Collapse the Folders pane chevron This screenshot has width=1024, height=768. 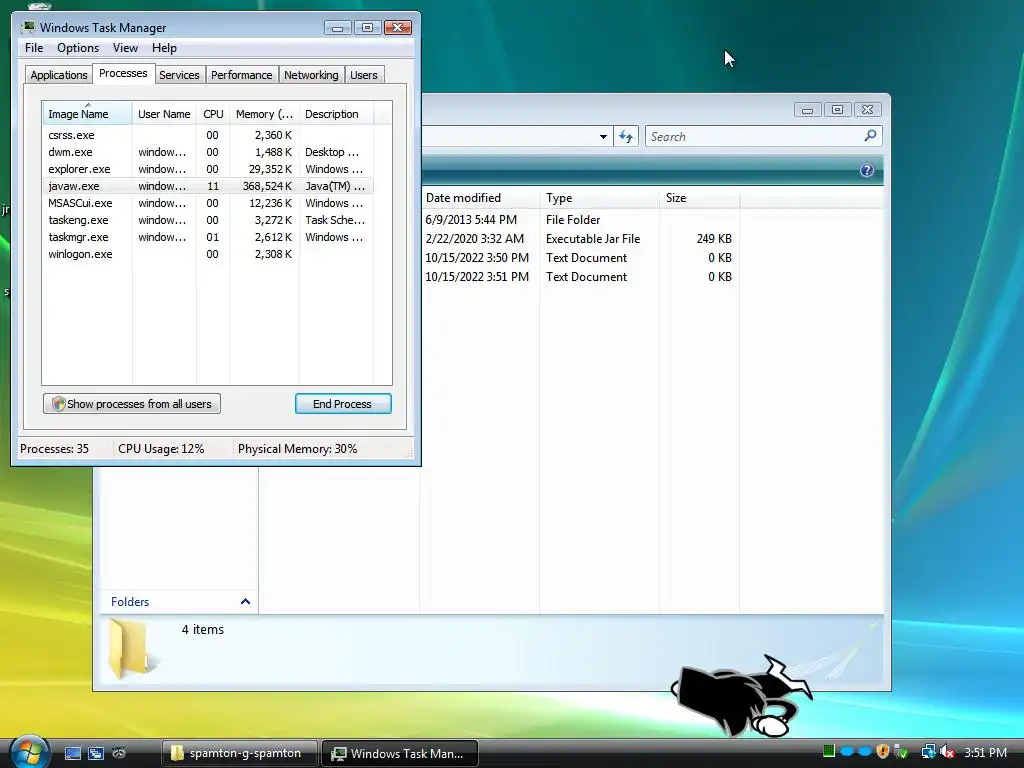[246, 601]
